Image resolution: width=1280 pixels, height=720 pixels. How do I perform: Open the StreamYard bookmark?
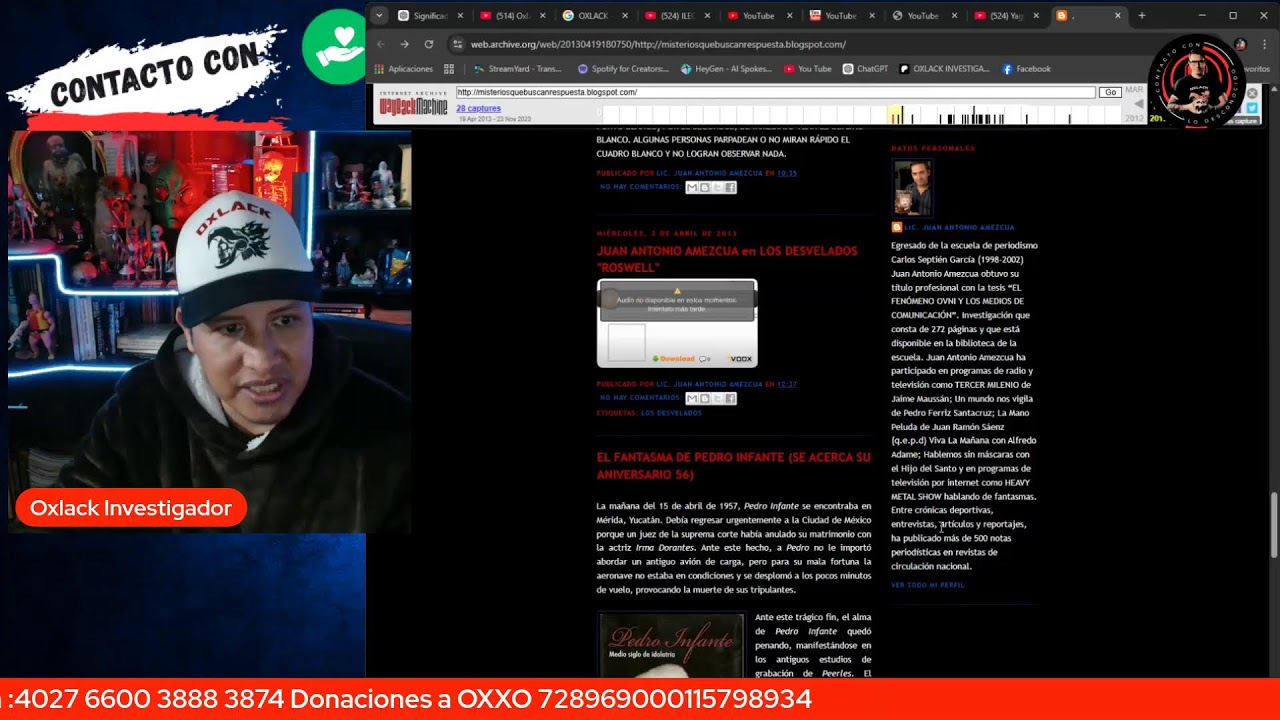coord(518,69)
